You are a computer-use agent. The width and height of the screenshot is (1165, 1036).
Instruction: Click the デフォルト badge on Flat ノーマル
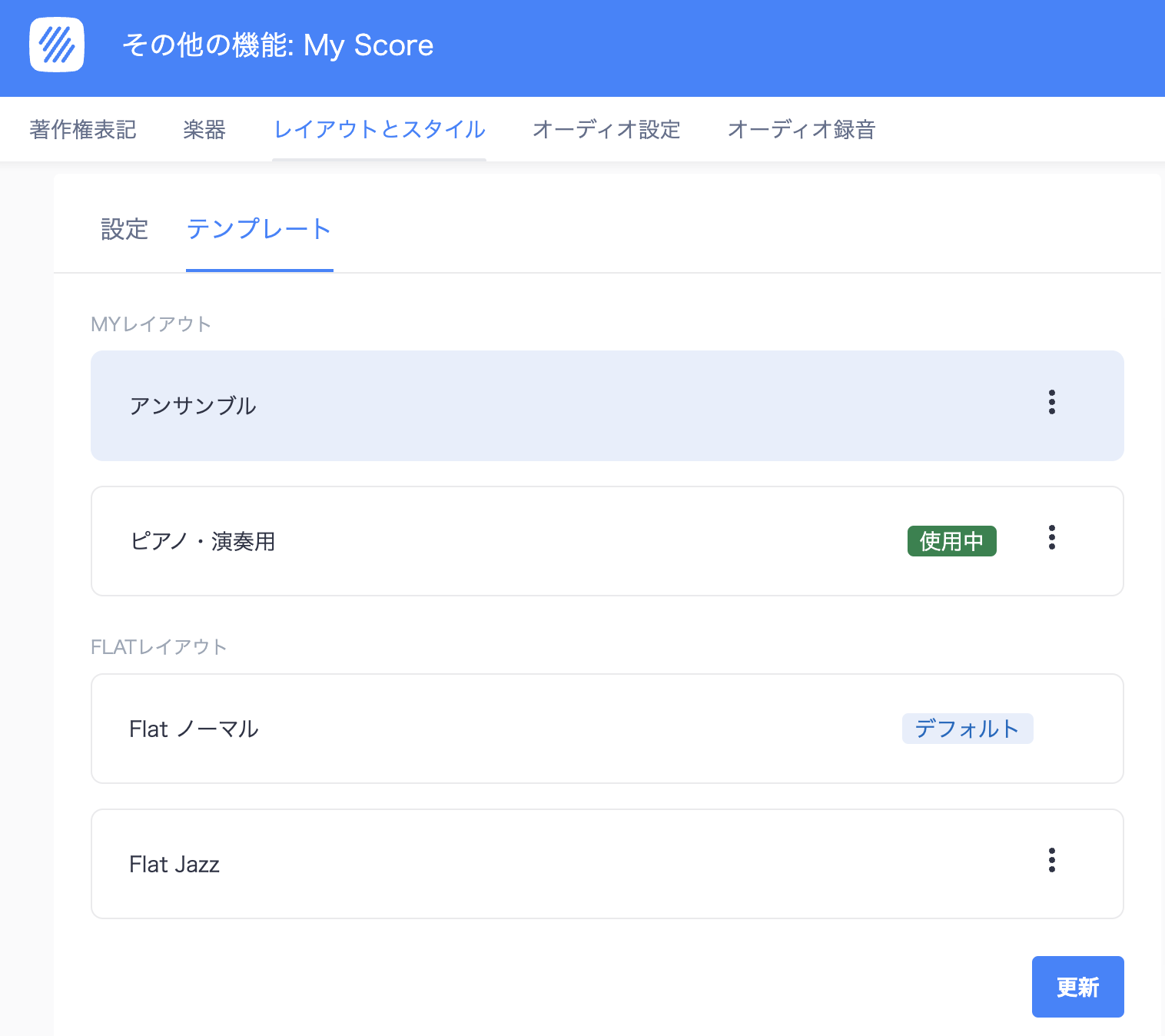(968, 729)
